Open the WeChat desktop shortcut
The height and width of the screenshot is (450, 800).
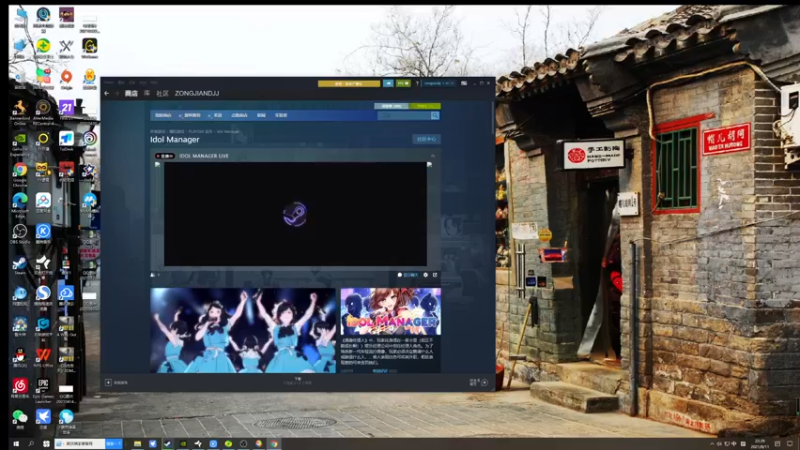pyautogui.click(x=20, y=417)
